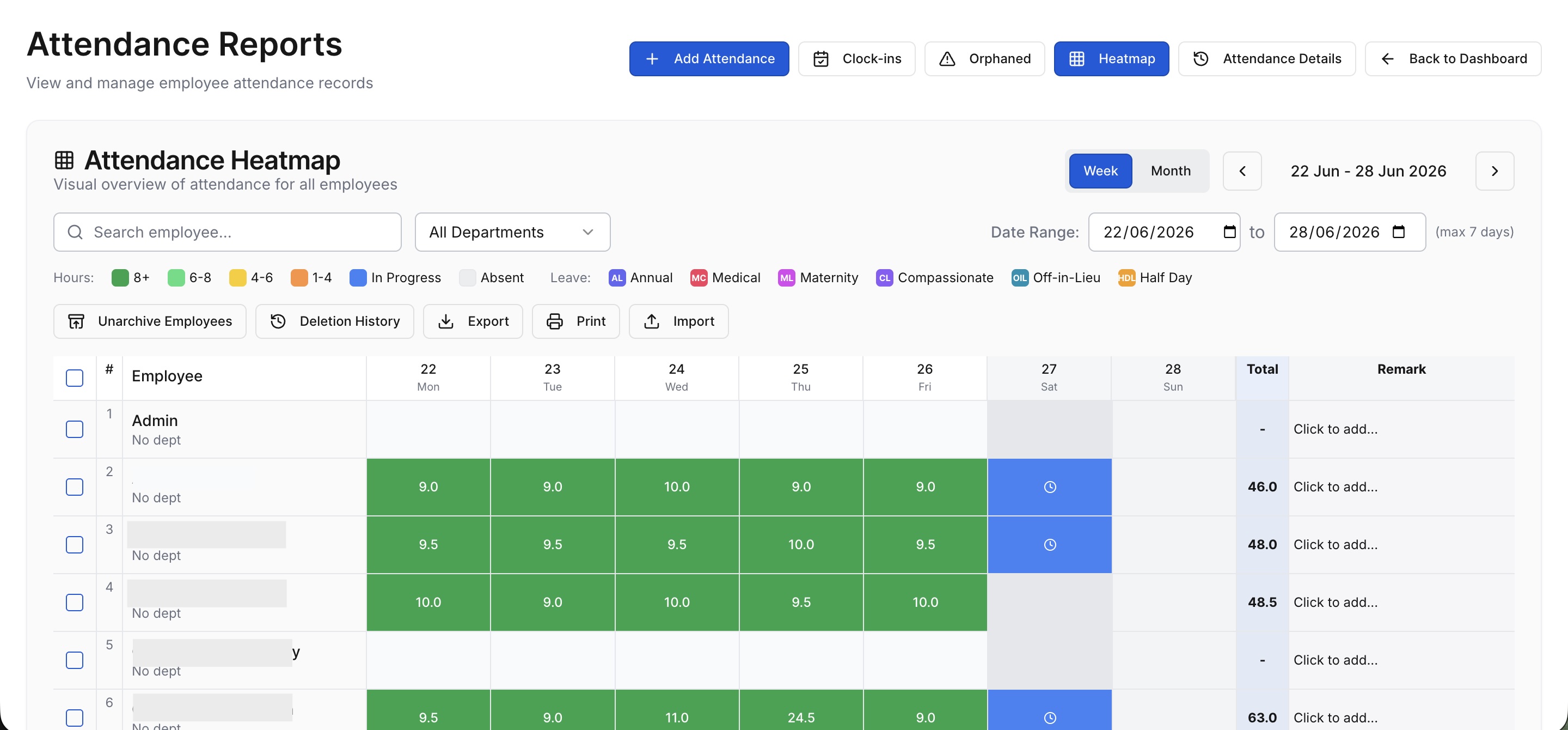Screen dimensions: 1568x730
Task: Check the row 3 checkbox
Action: pyautogui.click(x=74, y=545)
